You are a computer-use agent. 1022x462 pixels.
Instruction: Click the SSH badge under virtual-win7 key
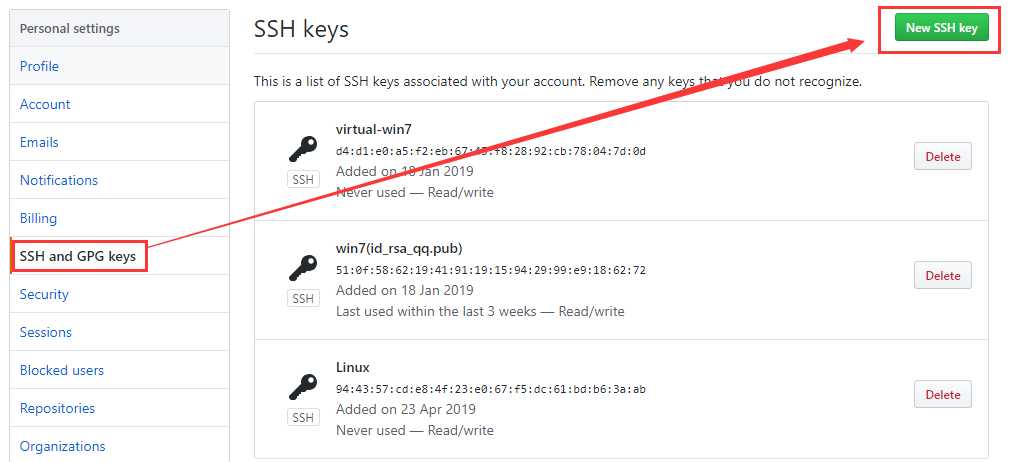tap(303, 180)
